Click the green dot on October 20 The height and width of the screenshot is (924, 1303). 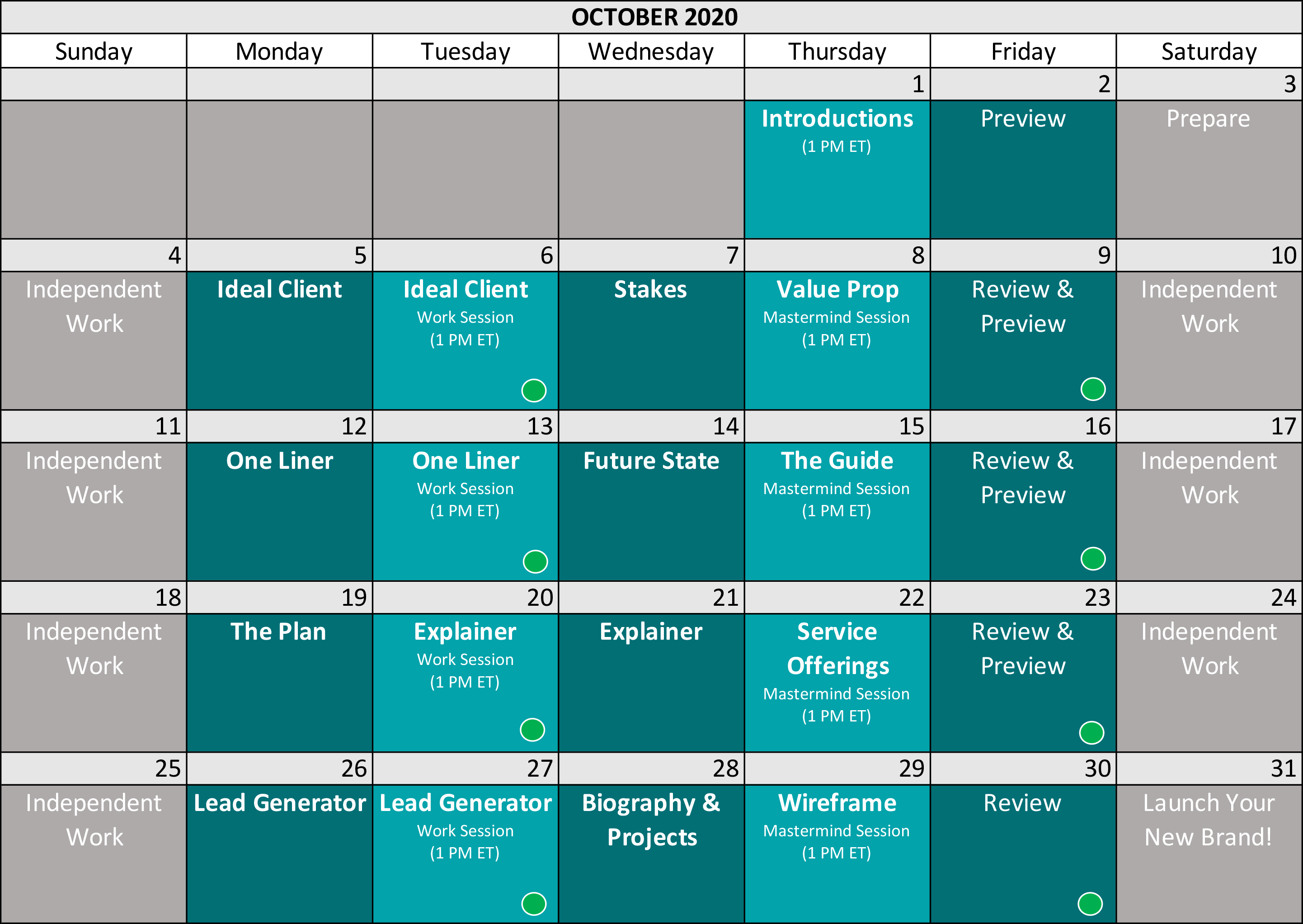click(x=532, y=730)
